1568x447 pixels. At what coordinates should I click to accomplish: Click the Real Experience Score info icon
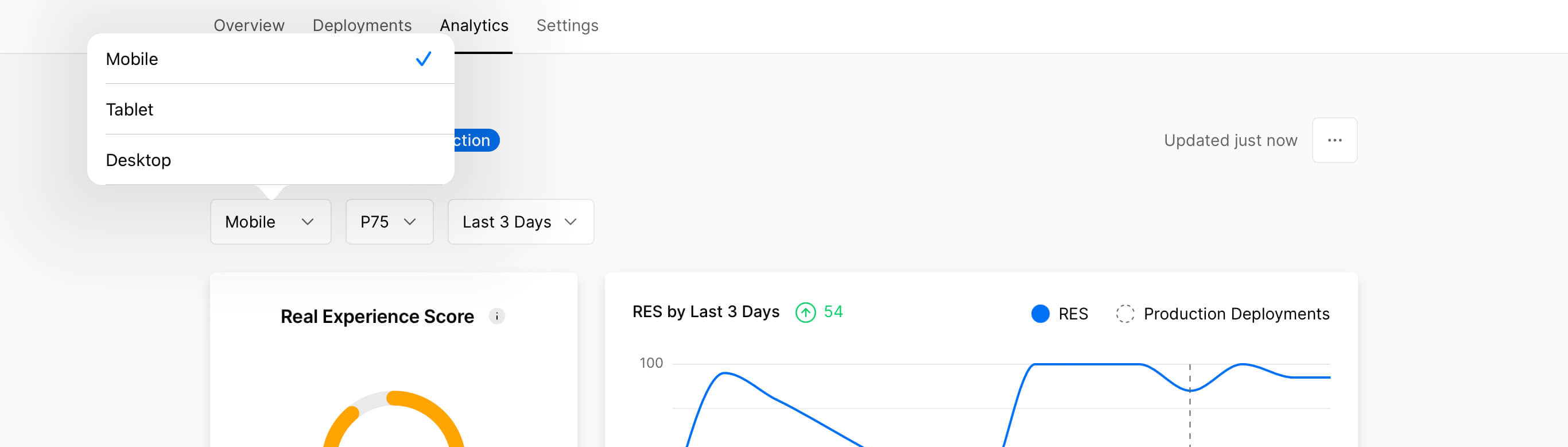[496, 316]
